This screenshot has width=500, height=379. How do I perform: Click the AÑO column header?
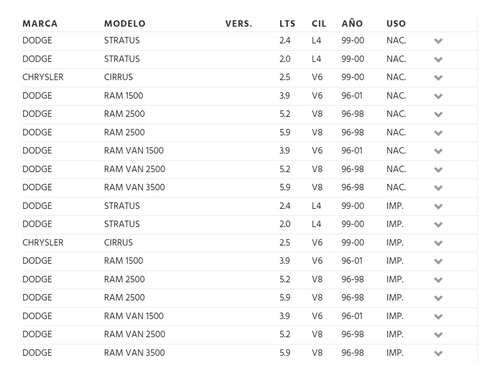pos(352,23)
